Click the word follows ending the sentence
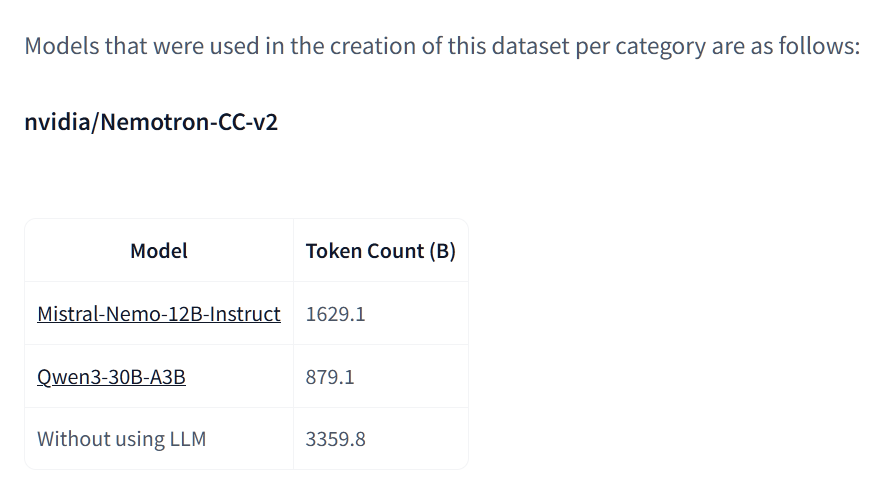The width and height of the screenshot is (886, 489). pos(819,46)
